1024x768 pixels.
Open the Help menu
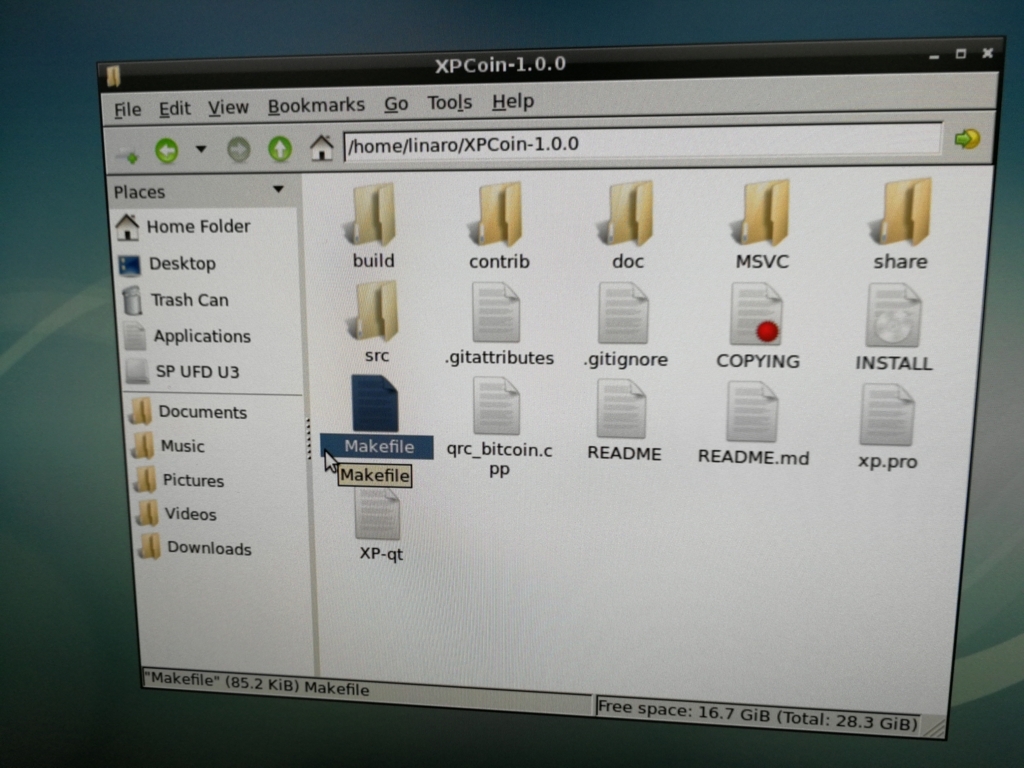pyautogui.click(x=513, y=101)
